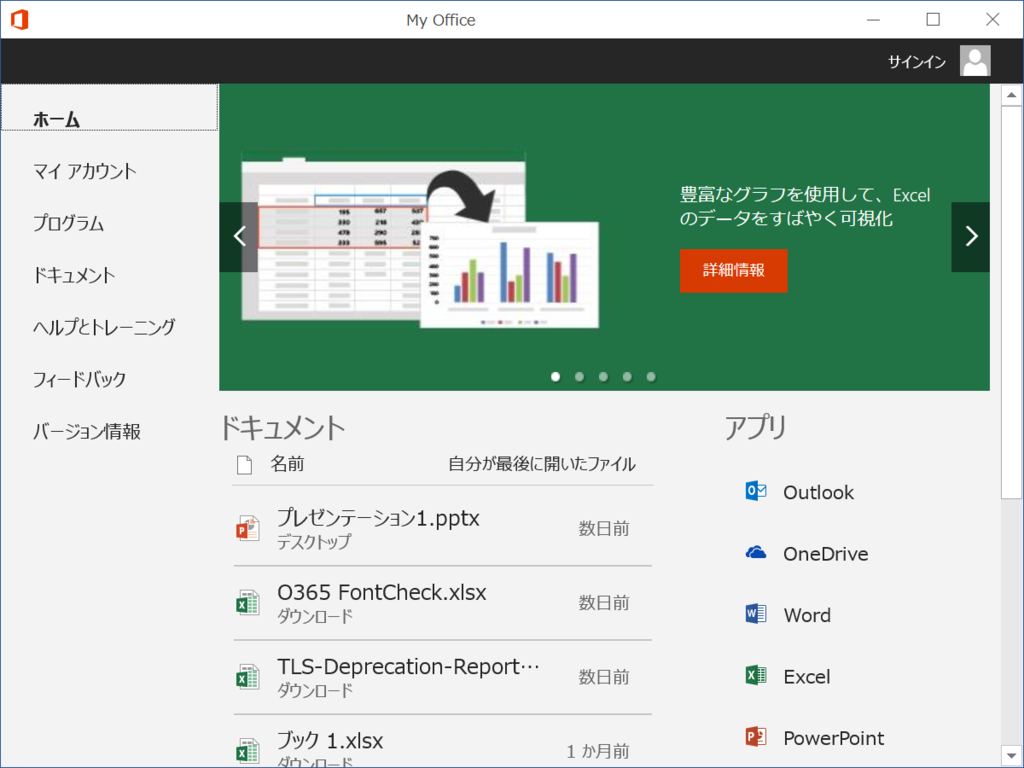Open Word text link
The image size is (1024, 768).
pyautogui.click(x=807, y=615)
